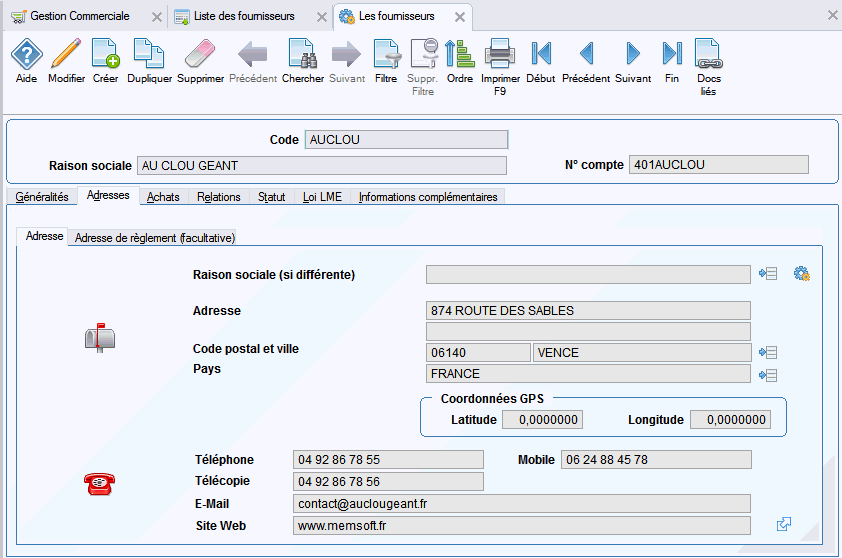Duplicate the record with Dupliquer
Viewport: 842px width, 558px height.
[x=149, y=55]
